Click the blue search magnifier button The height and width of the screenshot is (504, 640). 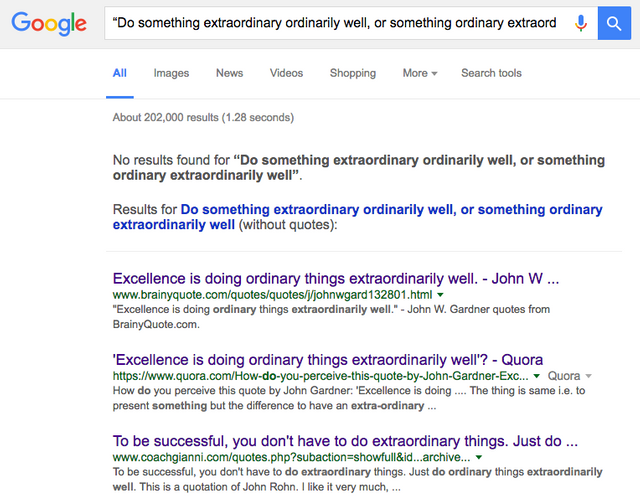613,23
